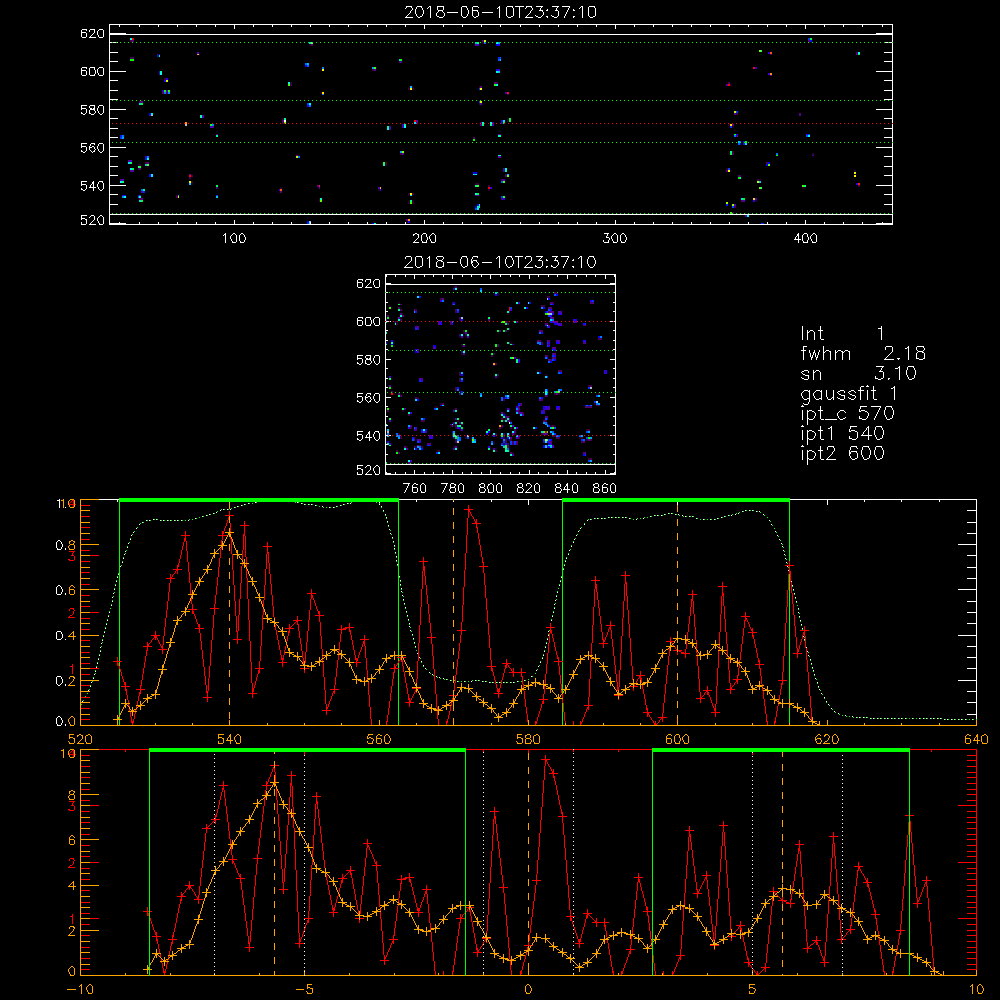Click right green bar atop bottom plot
The image size is (1000, 1000).
781,750
